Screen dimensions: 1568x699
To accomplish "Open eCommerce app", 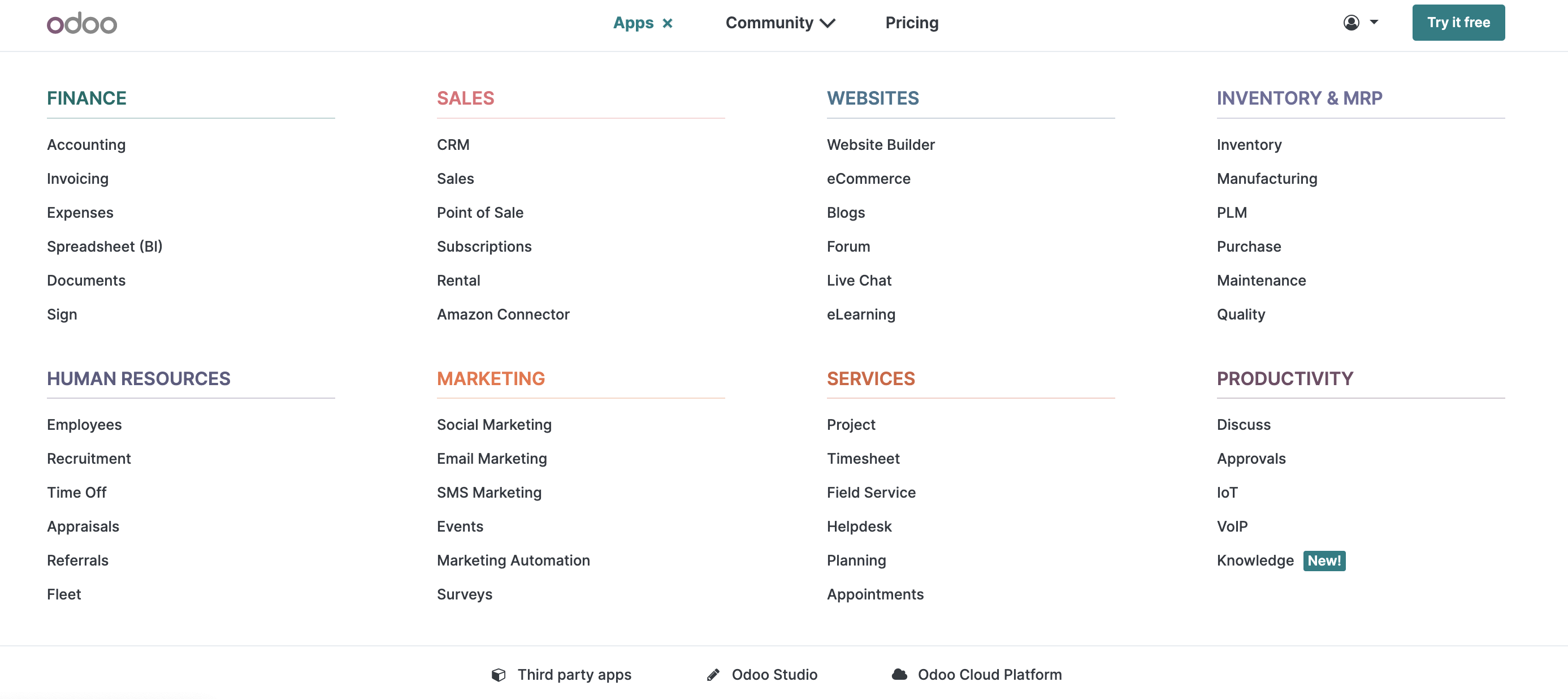I will (869, 179).
